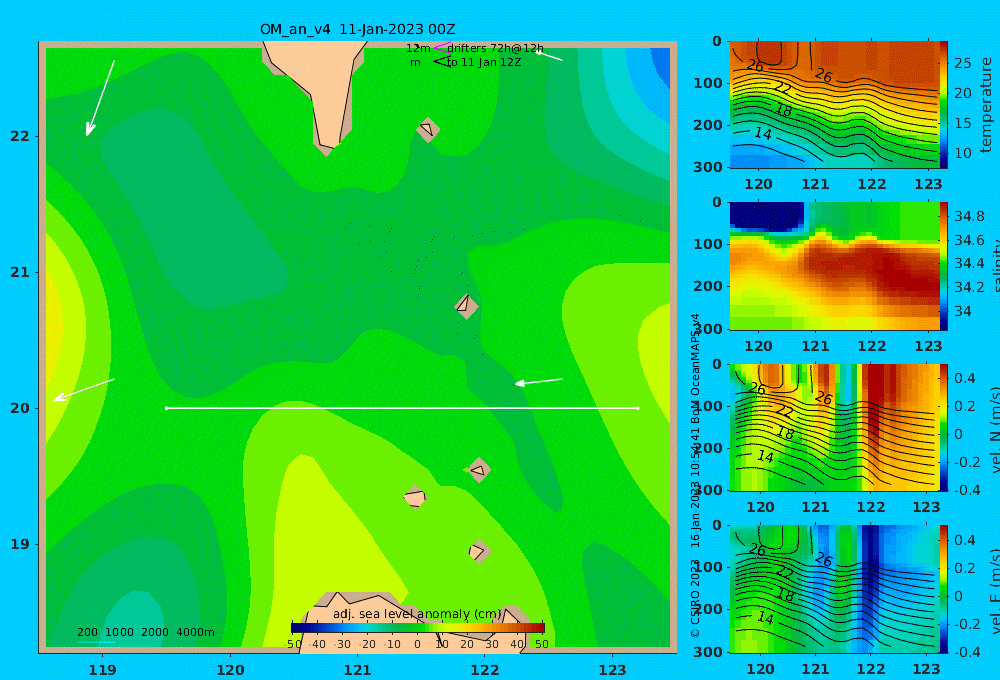Viewport: 1000px width, 680px height.
Task: Pick the temperature colorbar
Action: coord(943,104)
